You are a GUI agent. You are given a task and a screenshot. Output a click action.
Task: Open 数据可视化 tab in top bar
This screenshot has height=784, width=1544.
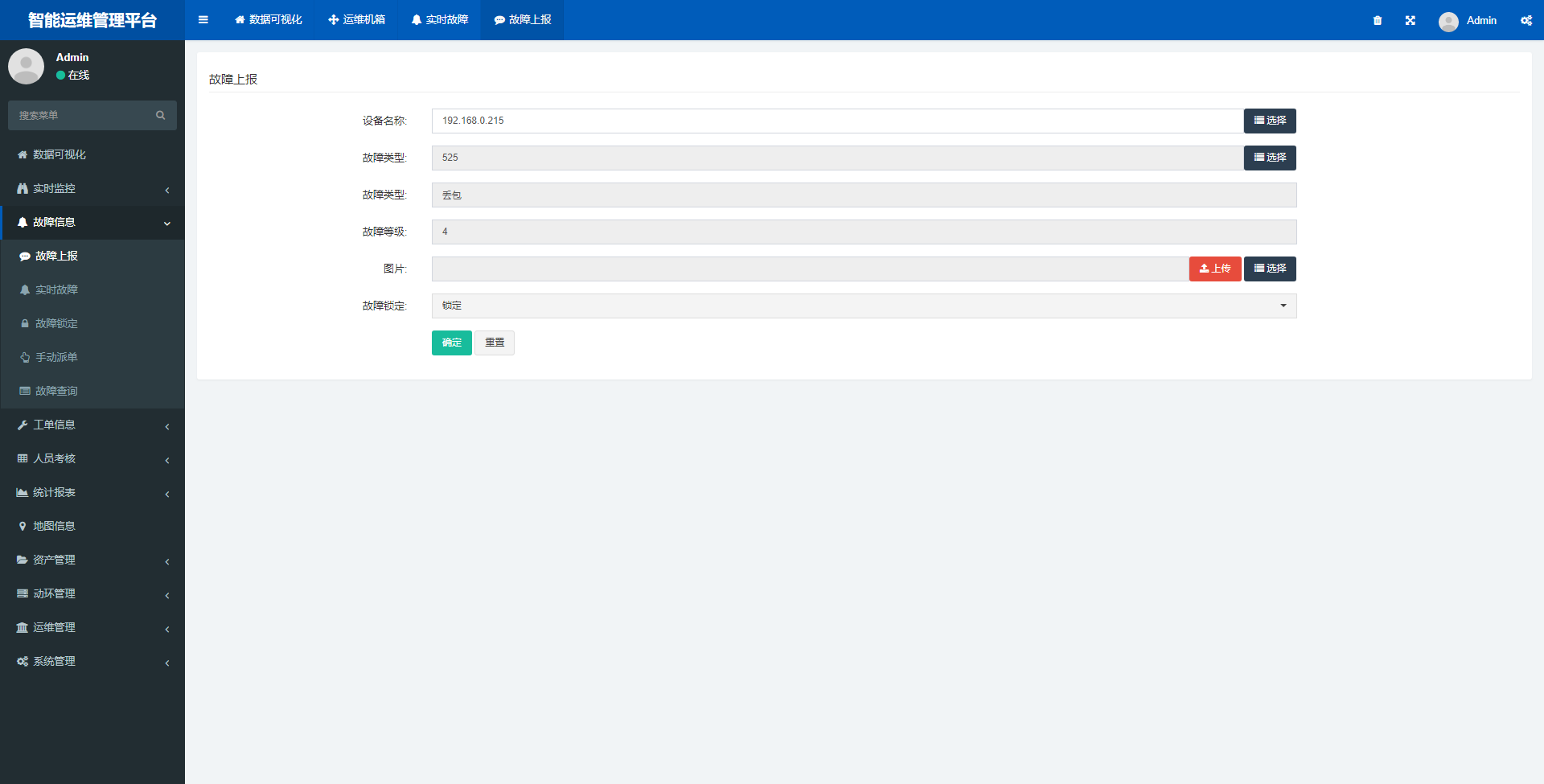[269, 20]
